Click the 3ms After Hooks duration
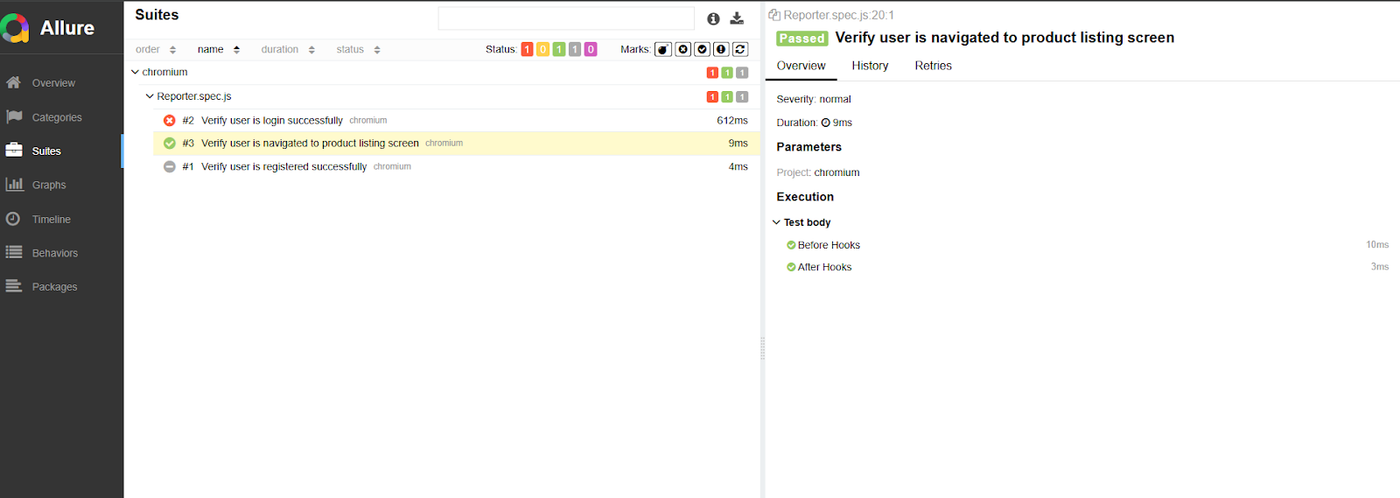Screen dimensions: 1400x498 pos(1380,267)
